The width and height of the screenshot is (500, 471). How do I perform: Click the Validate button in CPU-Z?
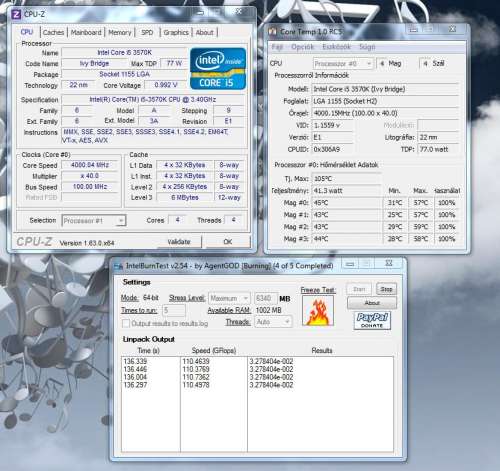(179, 242)
